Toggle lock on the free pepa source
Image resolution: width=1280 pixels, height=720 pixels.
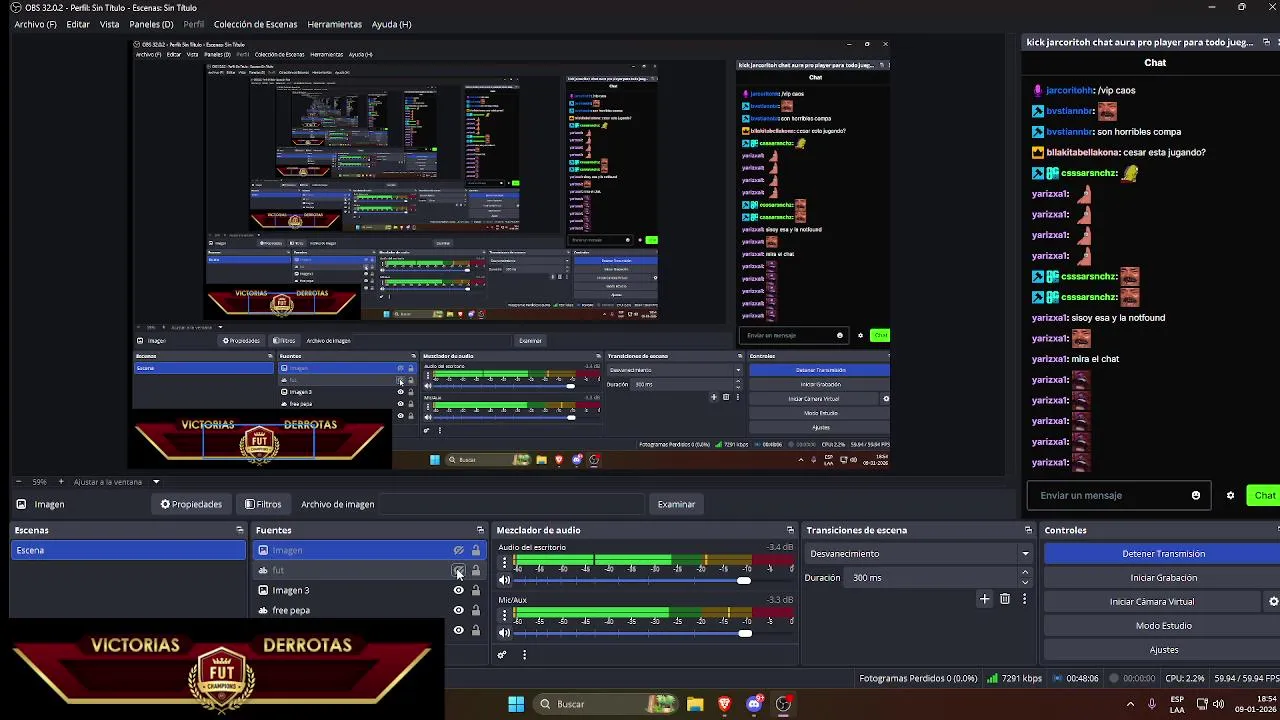coord(476,610)
